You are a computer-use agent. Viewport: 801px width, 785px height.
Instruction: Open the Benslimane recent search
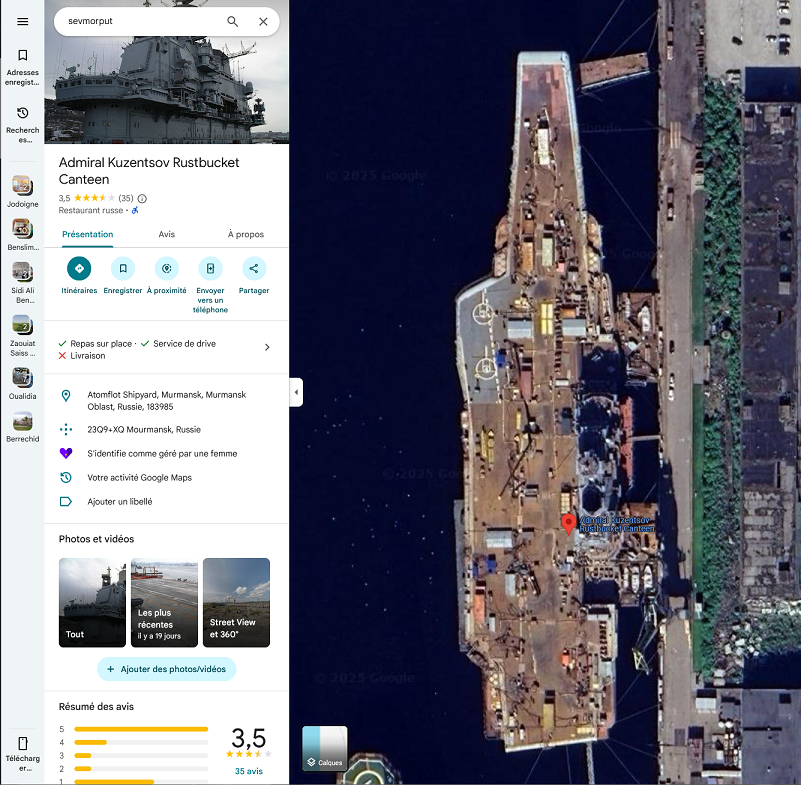[x=22, y=235]
